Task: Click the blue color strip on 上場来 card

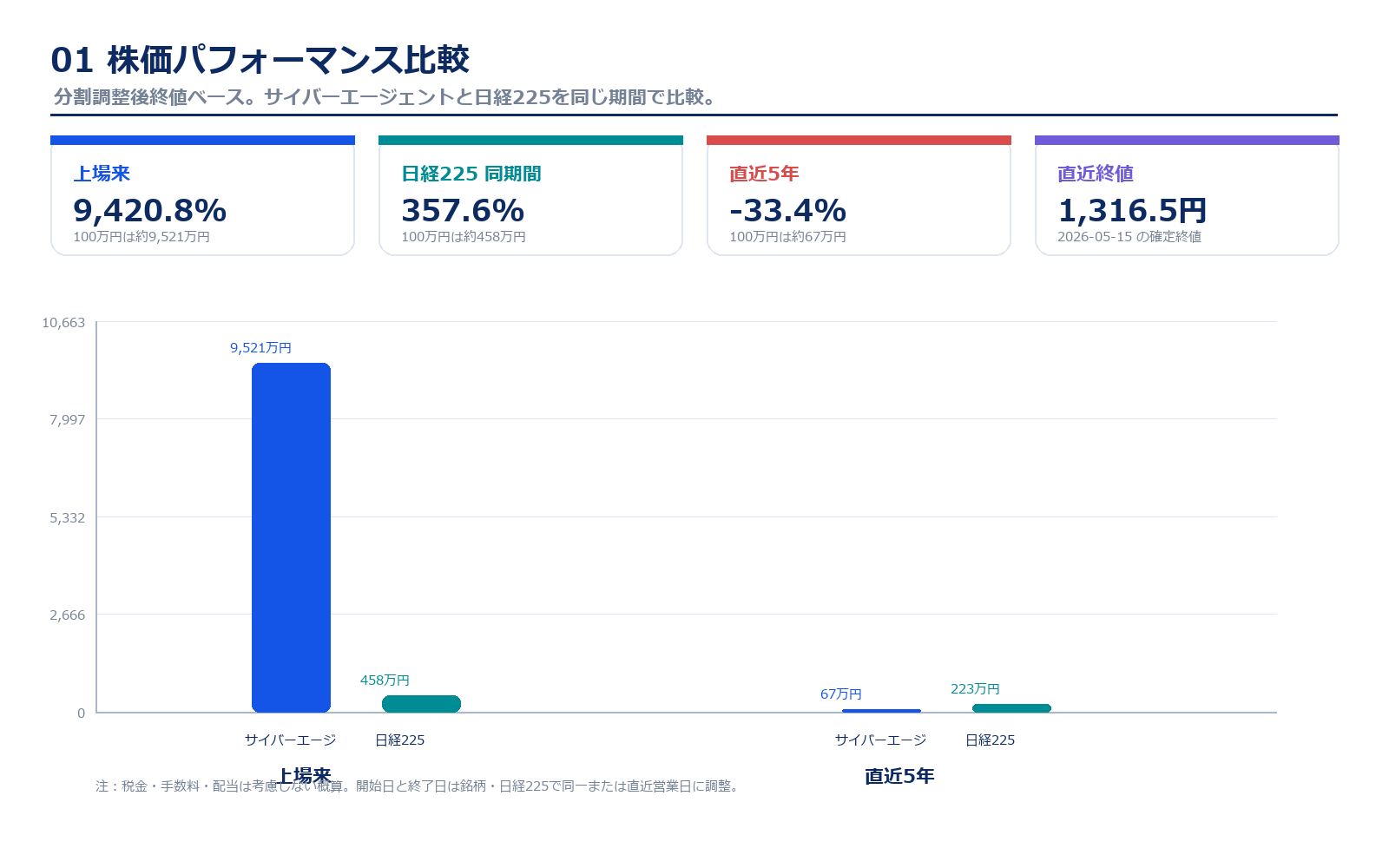Action: tap(202, 140)
